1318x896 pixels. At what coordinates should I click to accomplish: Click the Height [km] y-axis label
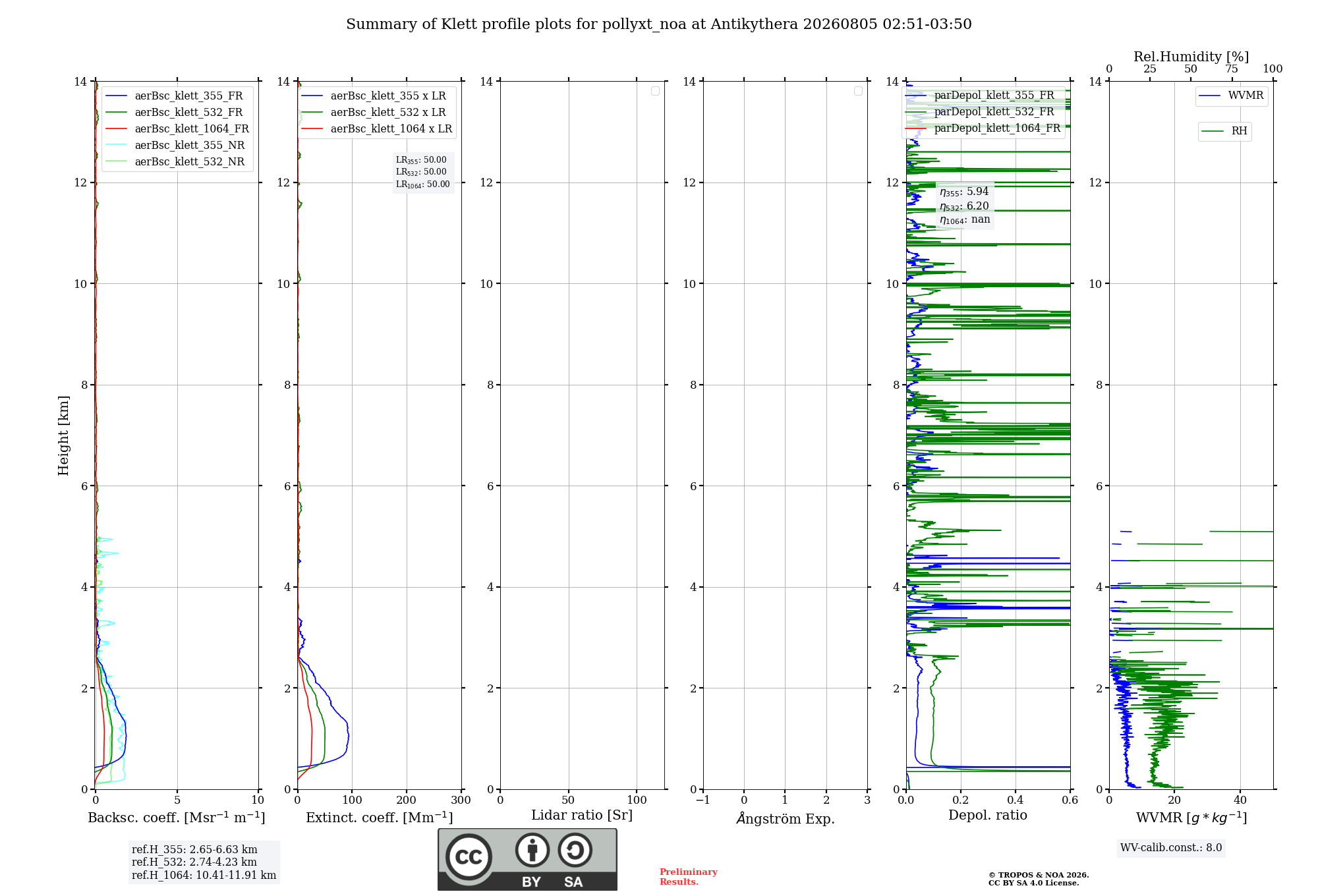pos(63,435)
